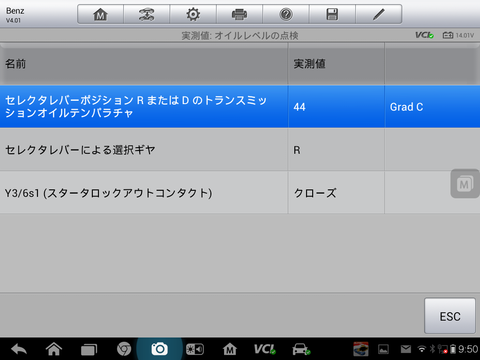Click the Grad C unit cell
Image resolution: width=480 pixels, height=360 pixels.
pos(432,107)
